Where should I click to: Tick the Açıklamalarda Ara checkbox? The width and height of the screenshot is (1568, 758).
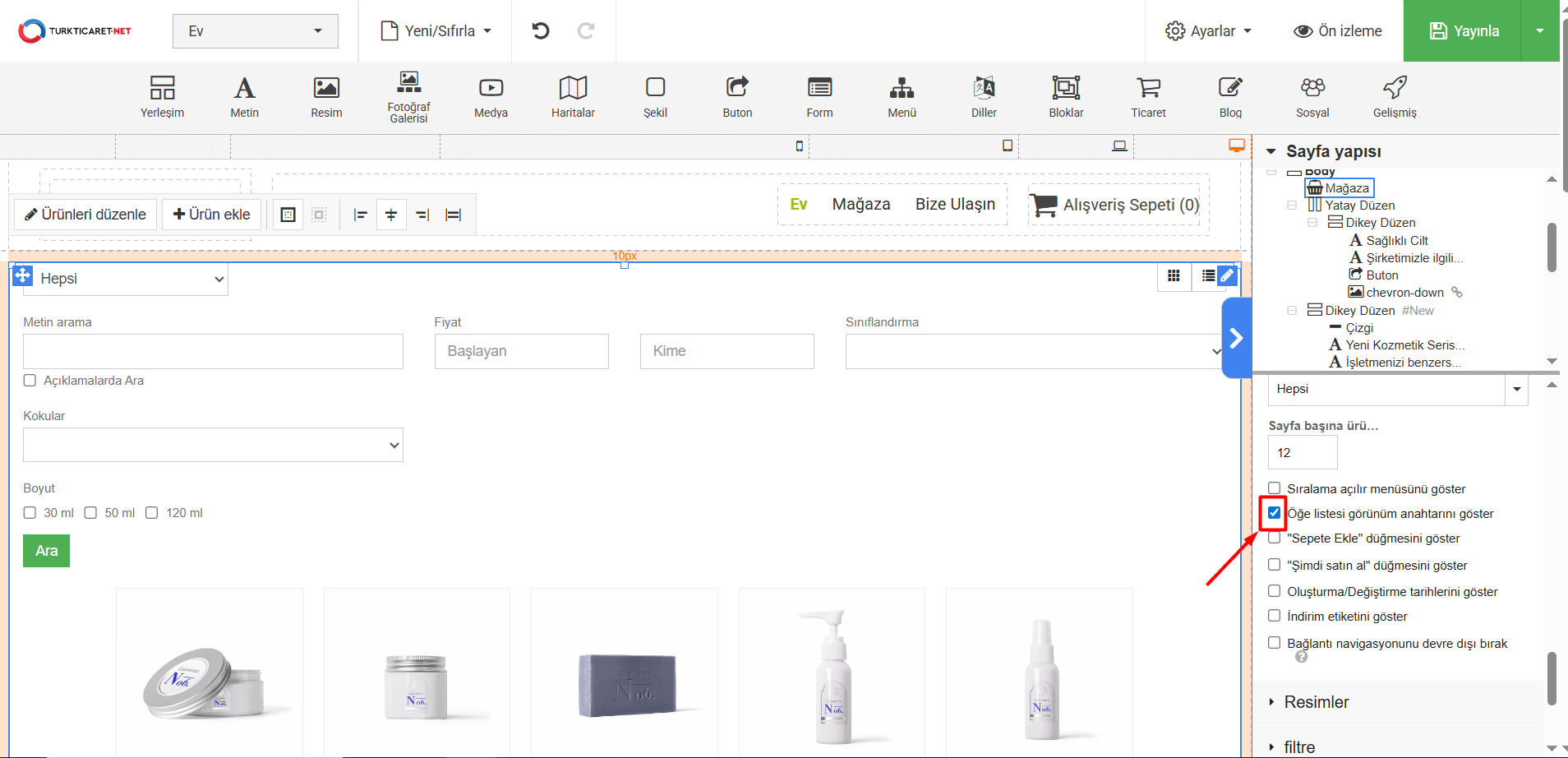tap(30, 381)
